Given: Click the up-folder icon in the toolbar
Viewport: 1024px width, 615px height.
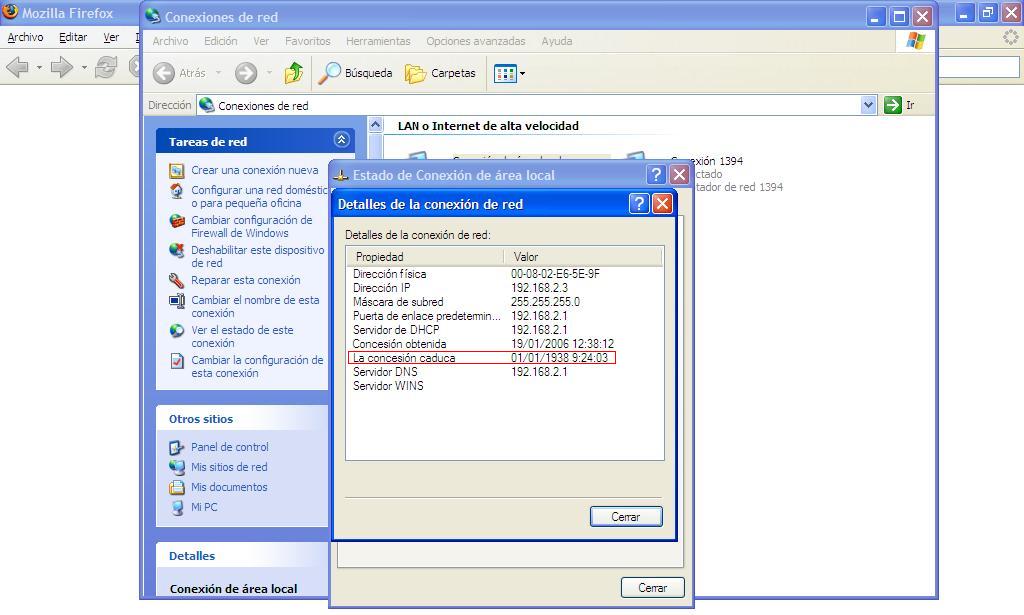Looking at the screenshot, I should pyautogui.click(x=293, y=72).
